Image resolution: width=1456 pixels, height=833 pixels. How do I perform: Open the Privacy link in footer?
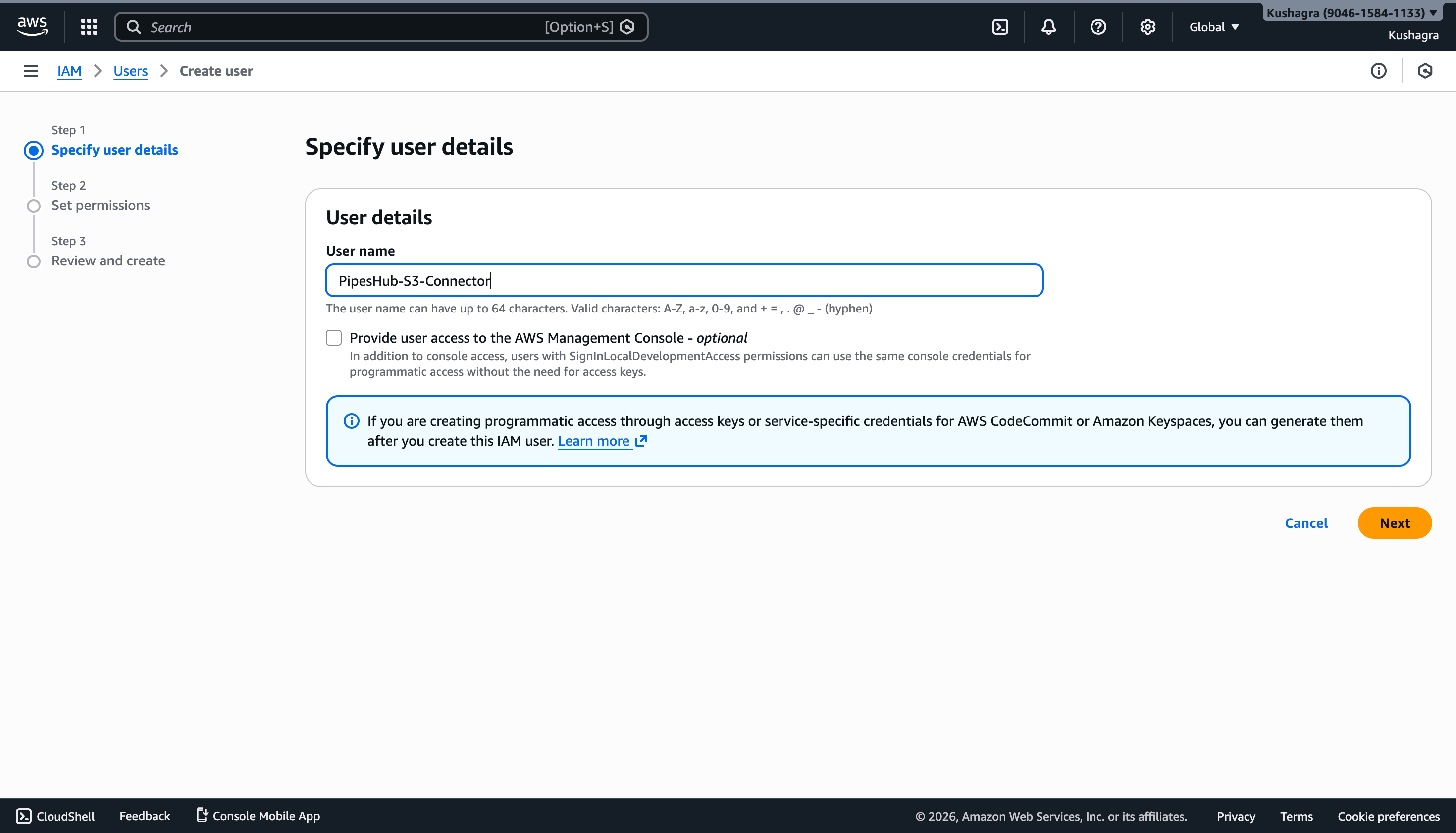(x=1236, y=816)
